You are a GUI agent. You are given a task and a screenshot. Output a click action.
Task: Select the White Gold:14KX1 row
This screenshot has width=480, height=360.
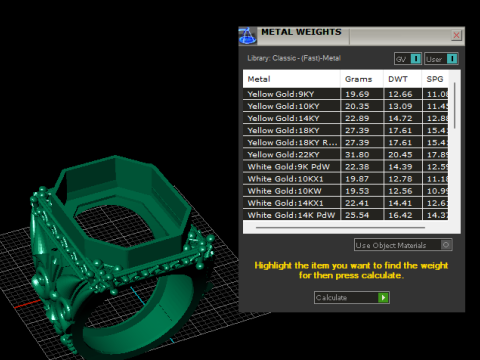[345, 203]
